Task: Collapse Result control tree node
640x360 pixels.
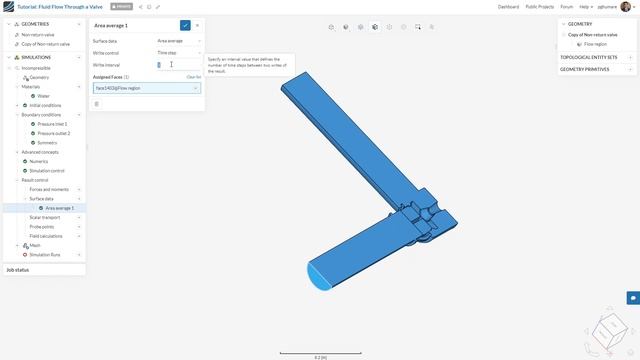Action: click(x=17, y=180)
